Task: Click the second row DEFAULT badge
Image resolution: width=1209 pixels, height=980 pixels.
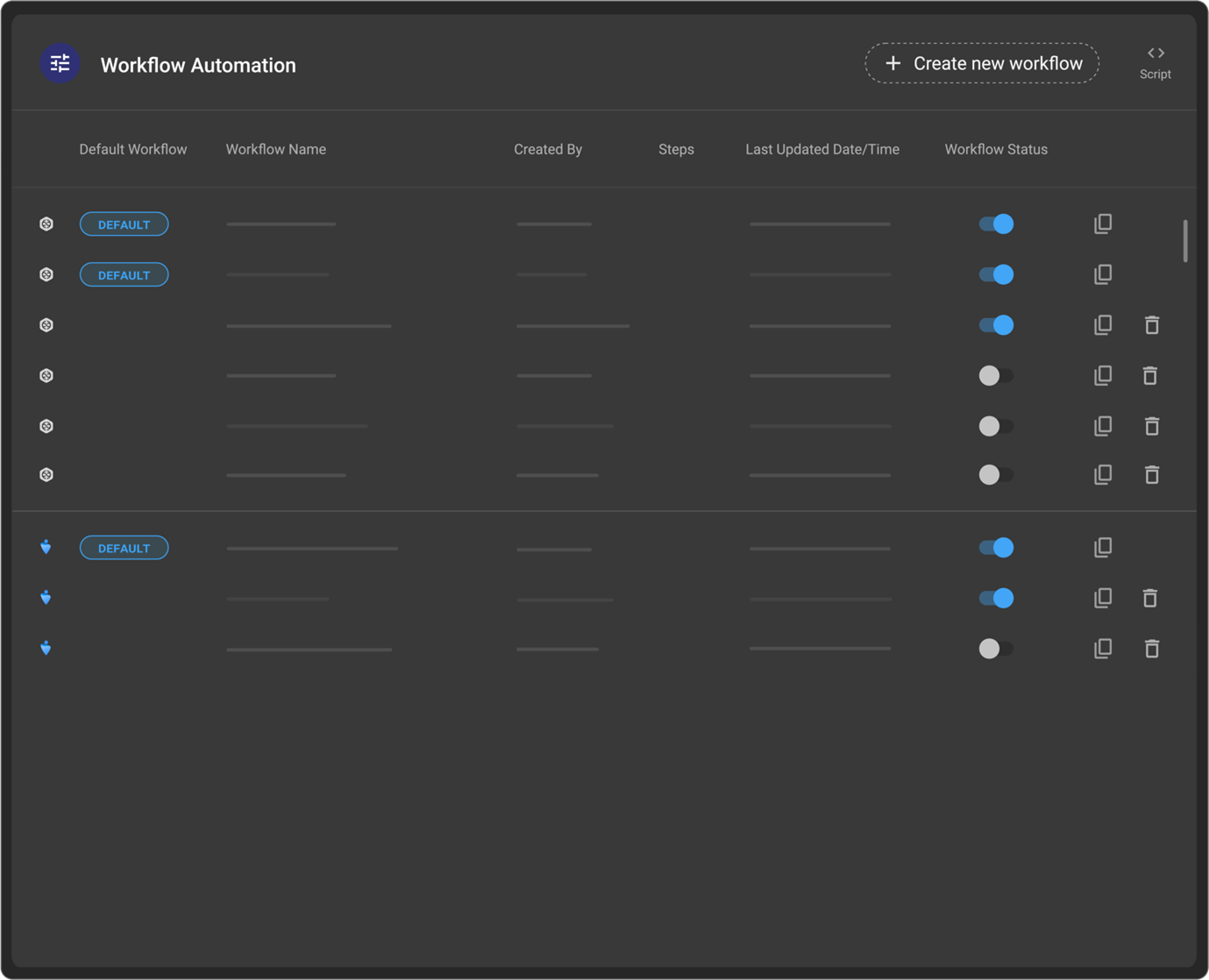Action: coord(124,275)
